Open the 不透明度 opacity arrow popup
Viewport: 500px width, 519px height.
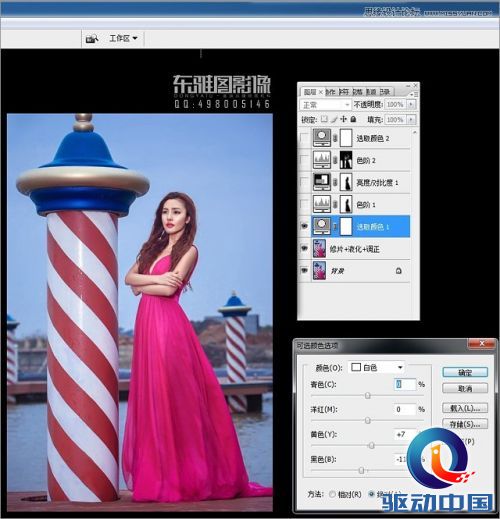[x=411, y=104]
